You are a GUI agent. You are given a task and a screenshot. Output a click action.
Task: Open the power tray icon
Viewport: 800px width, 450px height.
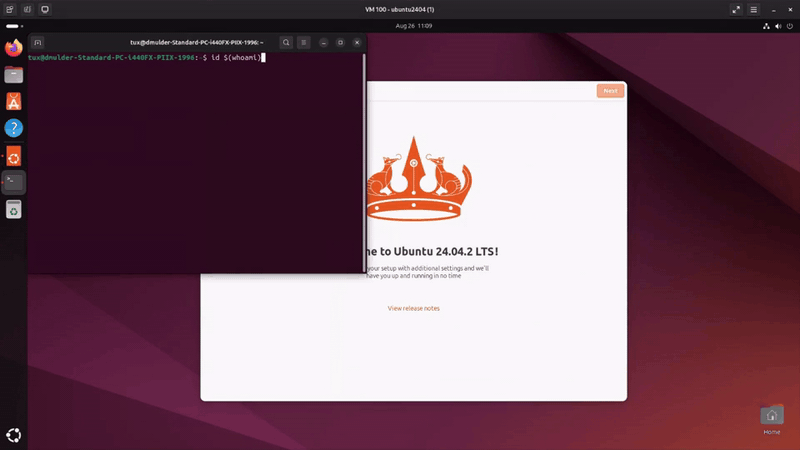[x=790, y=26]
